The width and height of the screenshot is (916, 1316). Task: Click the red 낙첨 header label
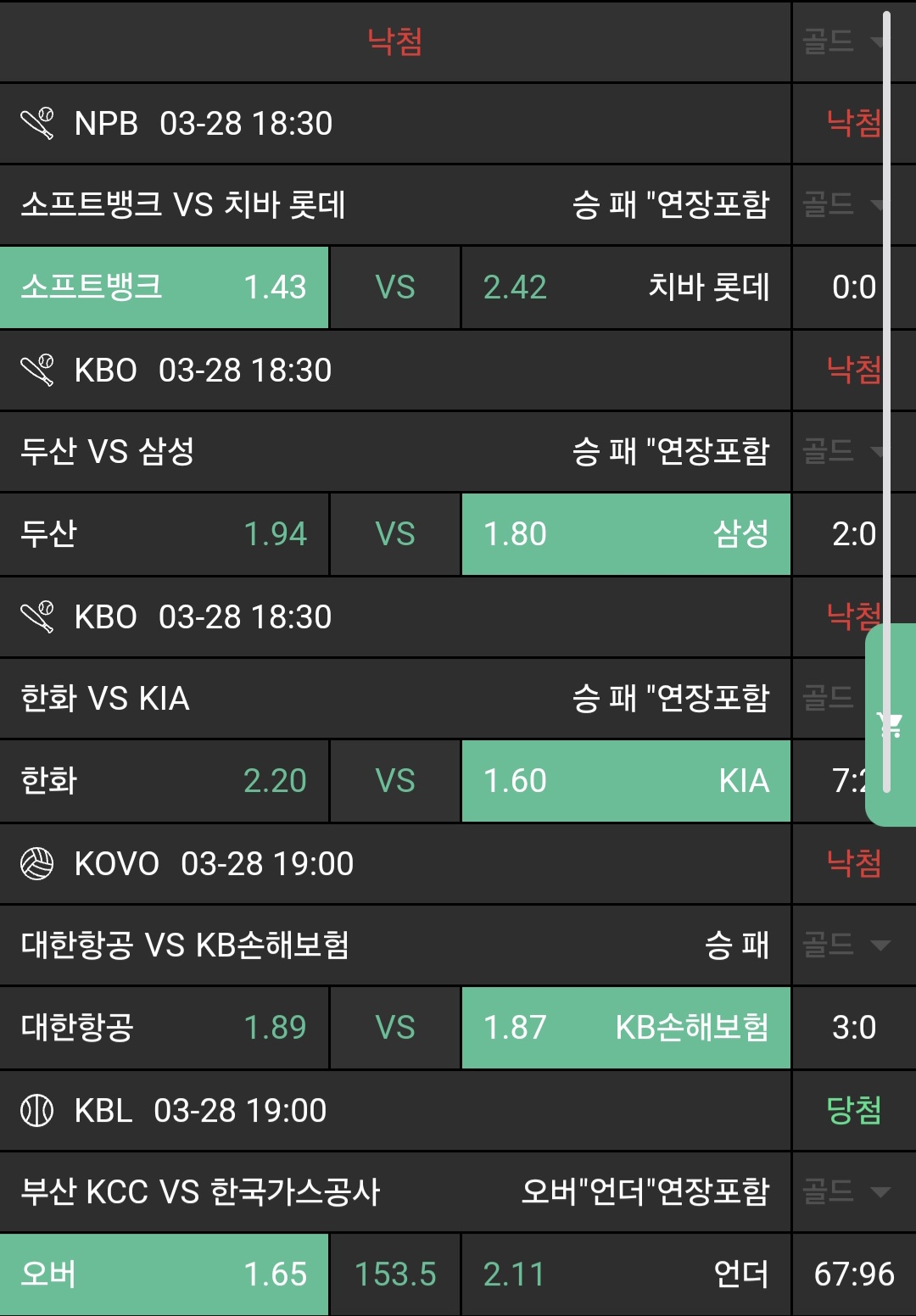click(x=395, y=42)
